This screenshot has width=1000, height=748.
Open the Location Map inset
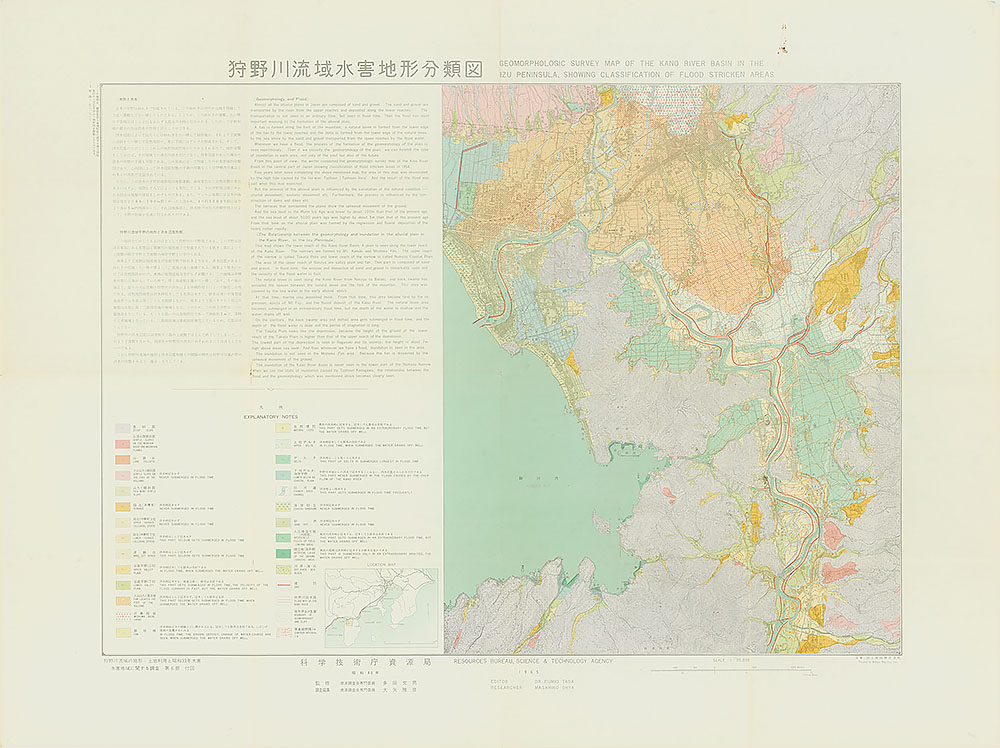pyautogui.click(x=381, y=604)
